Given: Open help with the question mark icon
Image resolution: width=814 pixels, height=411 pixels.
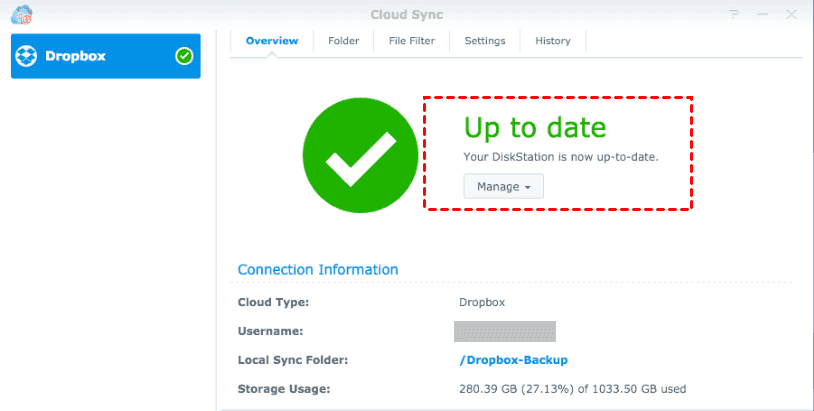Looking at the screenshot, I should 735,14.
